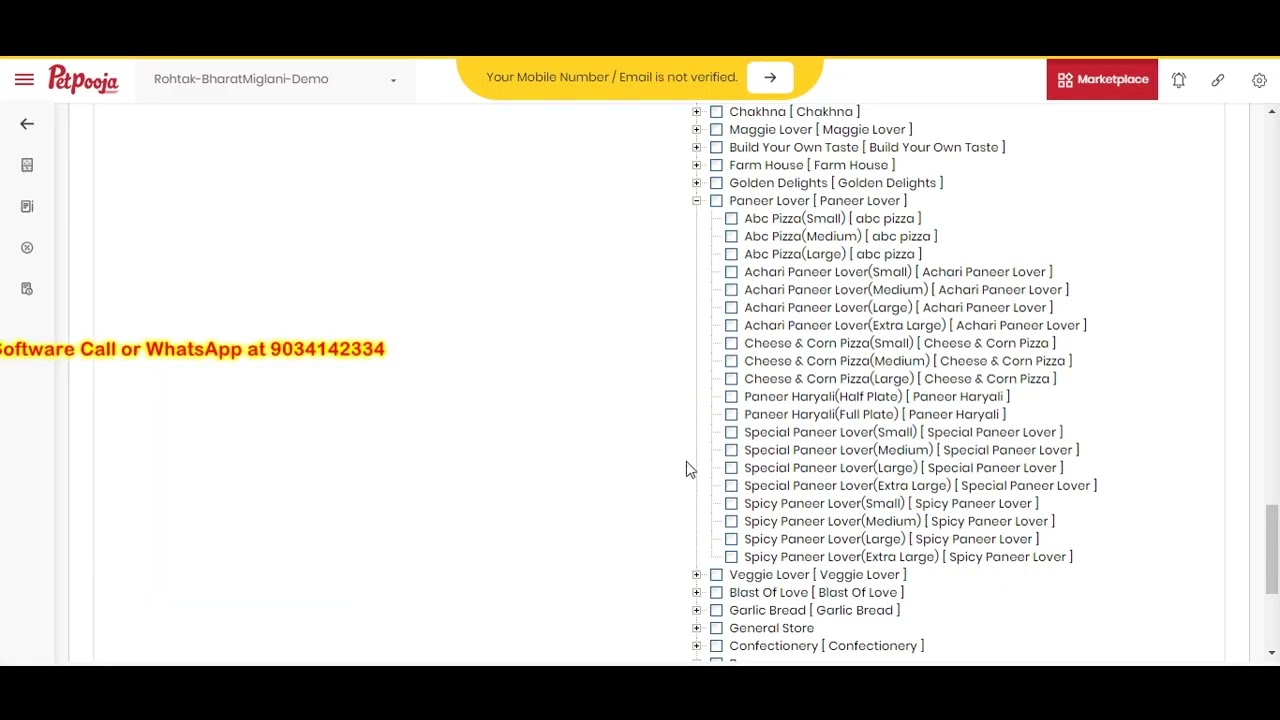This screenshot has width=1280, height=720.
Task: Check Special Paneer Lover(Large) checkbox
Action: (731, 468)
